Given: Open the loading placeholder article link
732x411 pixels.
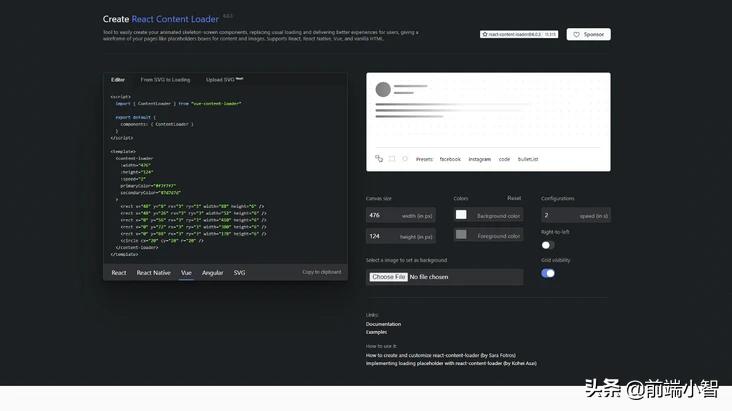Looking at the screenshot, I should pos(451,363).
